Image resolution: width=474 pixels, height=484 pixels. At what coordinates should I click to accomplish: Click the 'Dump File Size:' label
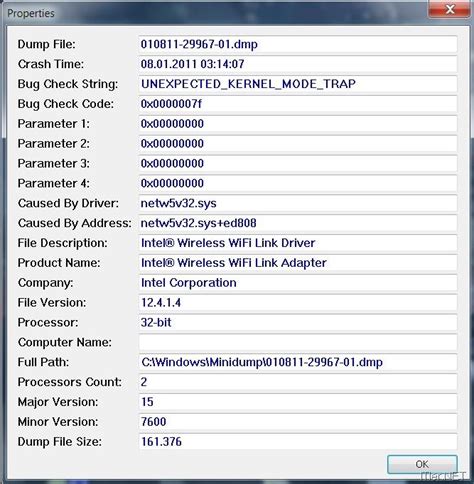click(x=60, y=442)
